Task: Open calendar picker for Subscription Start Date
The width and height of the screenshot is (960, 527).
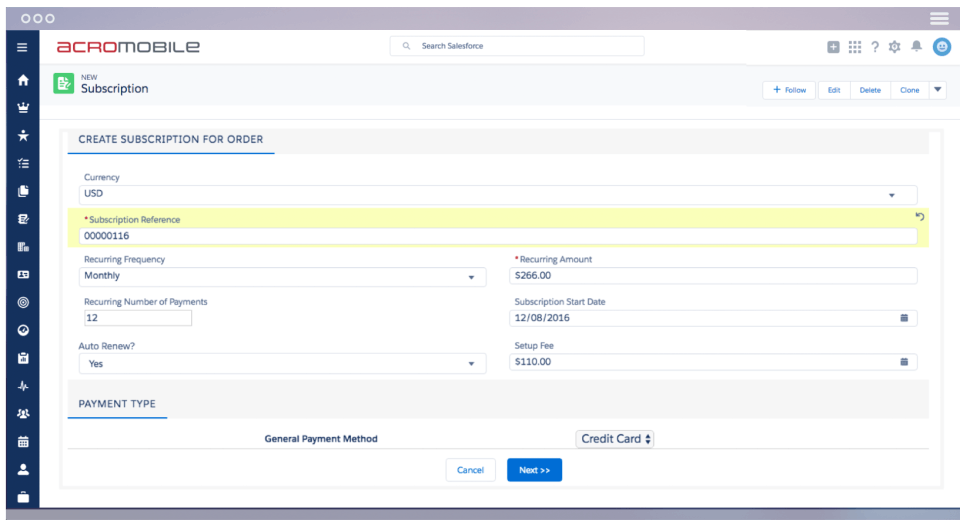Action: [x=904, y=318]
